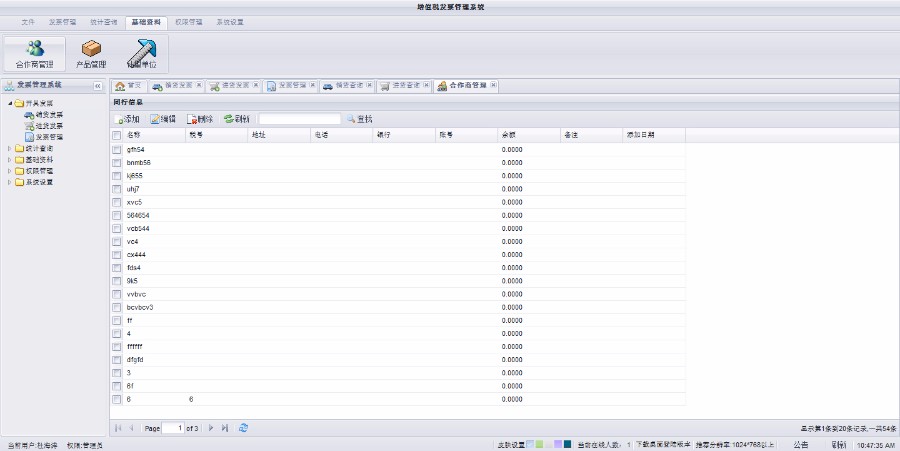The height and width of the screenshot is (451, 900).
Task: Go to last page of the grid
Action: (x=224, y=428)
